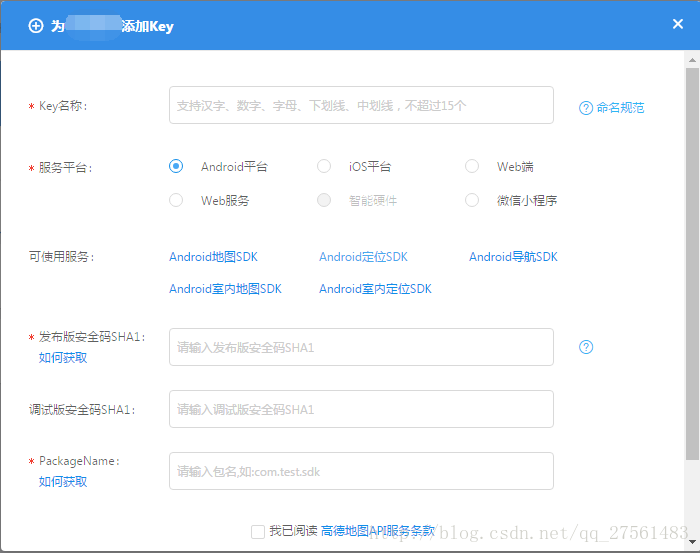
Task: Click 如何获取 under 发布版安全码SHA1
Action: [63, 357]
